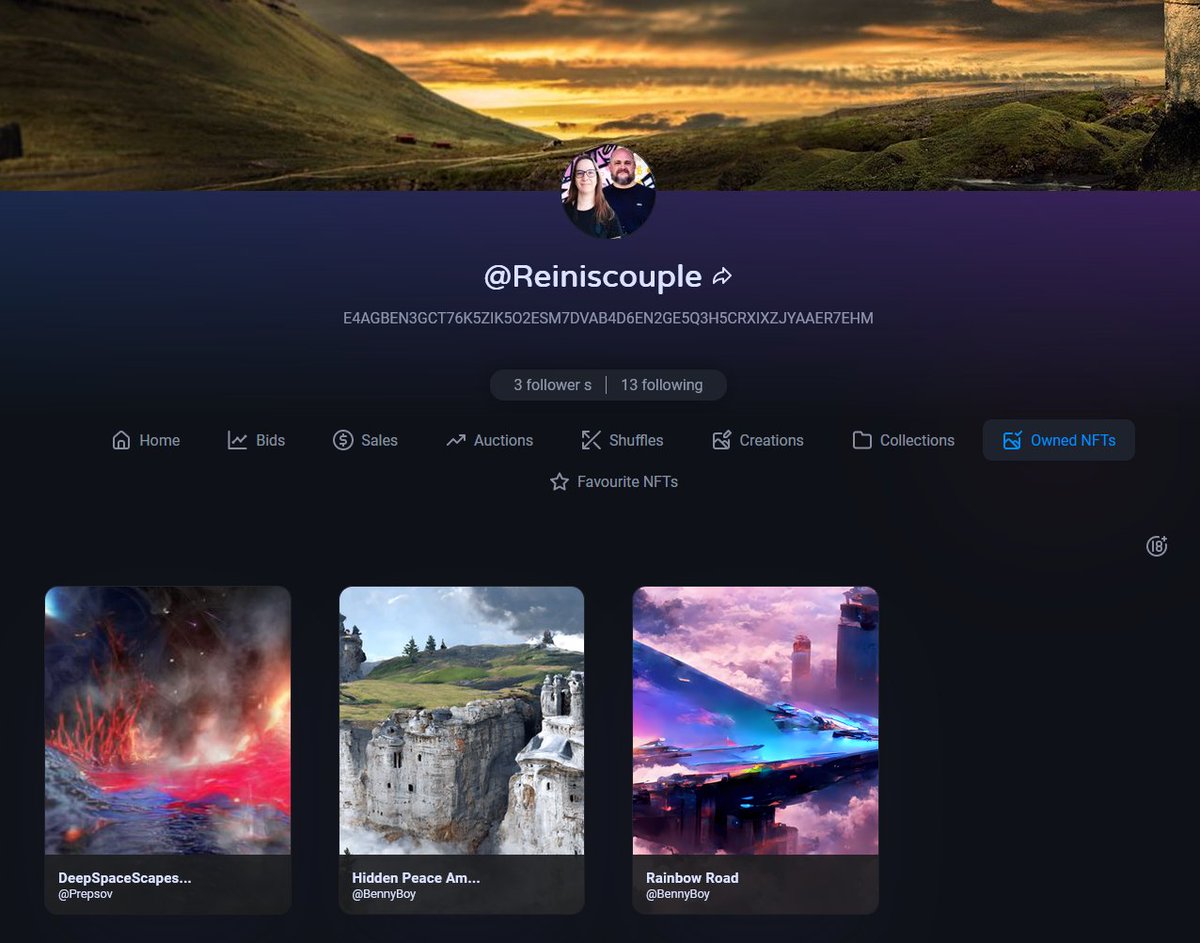This screenshot has height=943, width=1200.
Task: View the 3 followers list
Action: (x=552, y=385)
